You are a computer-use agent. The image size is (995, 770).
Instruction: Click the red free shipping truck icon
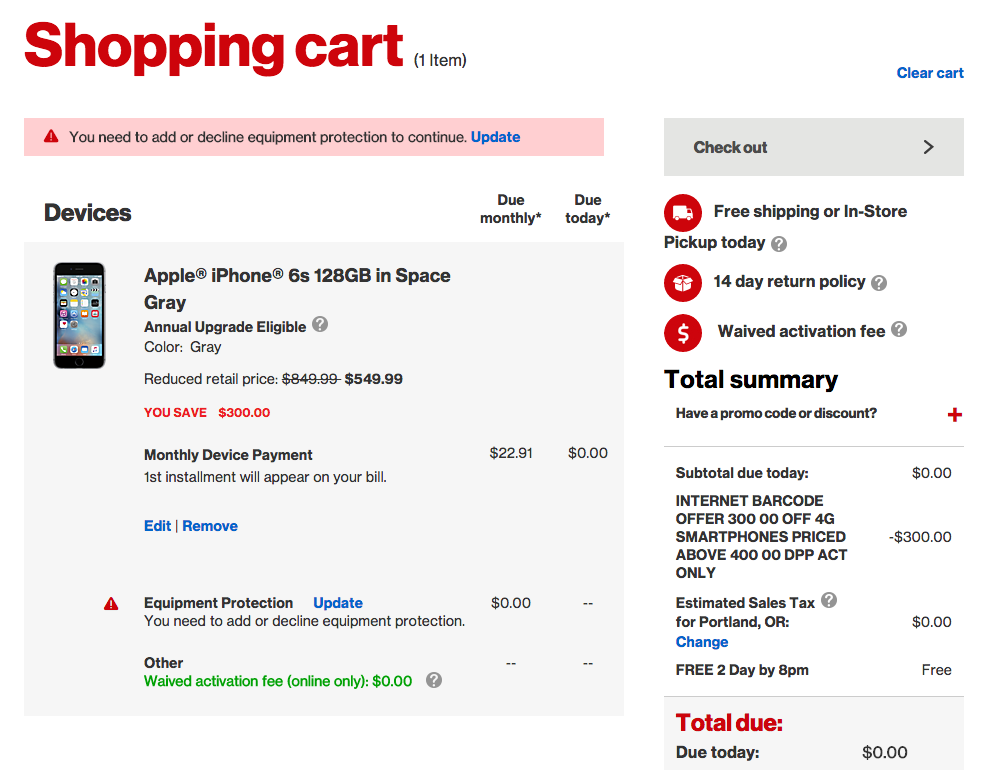click(x=683, y=213)
